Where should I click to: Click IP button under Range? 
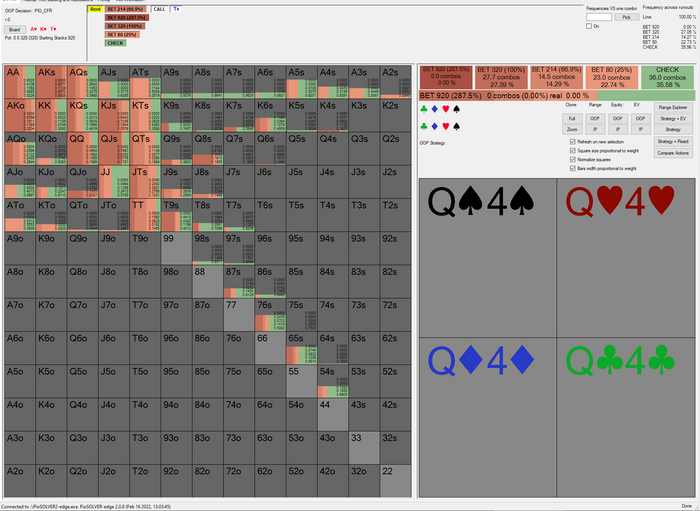click(595, 129)
